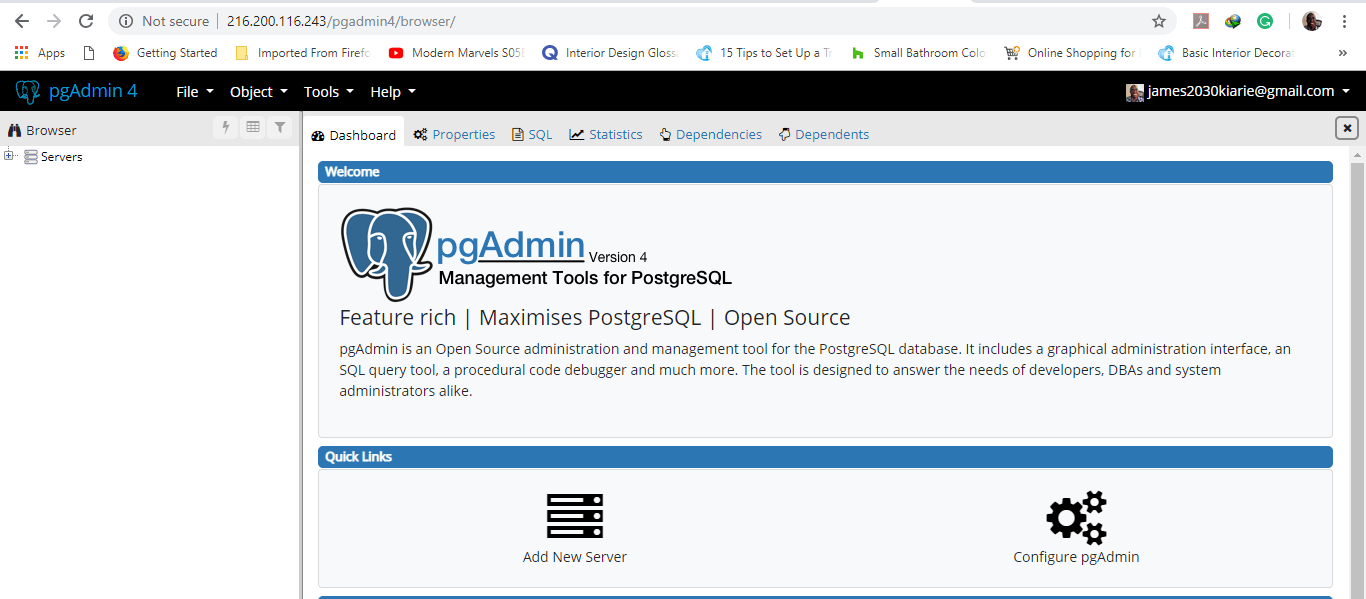Open the Online Shopping bookmark
This screenshot has width=1366, height=599.
pyautogui.click(x=1073, y=53)
